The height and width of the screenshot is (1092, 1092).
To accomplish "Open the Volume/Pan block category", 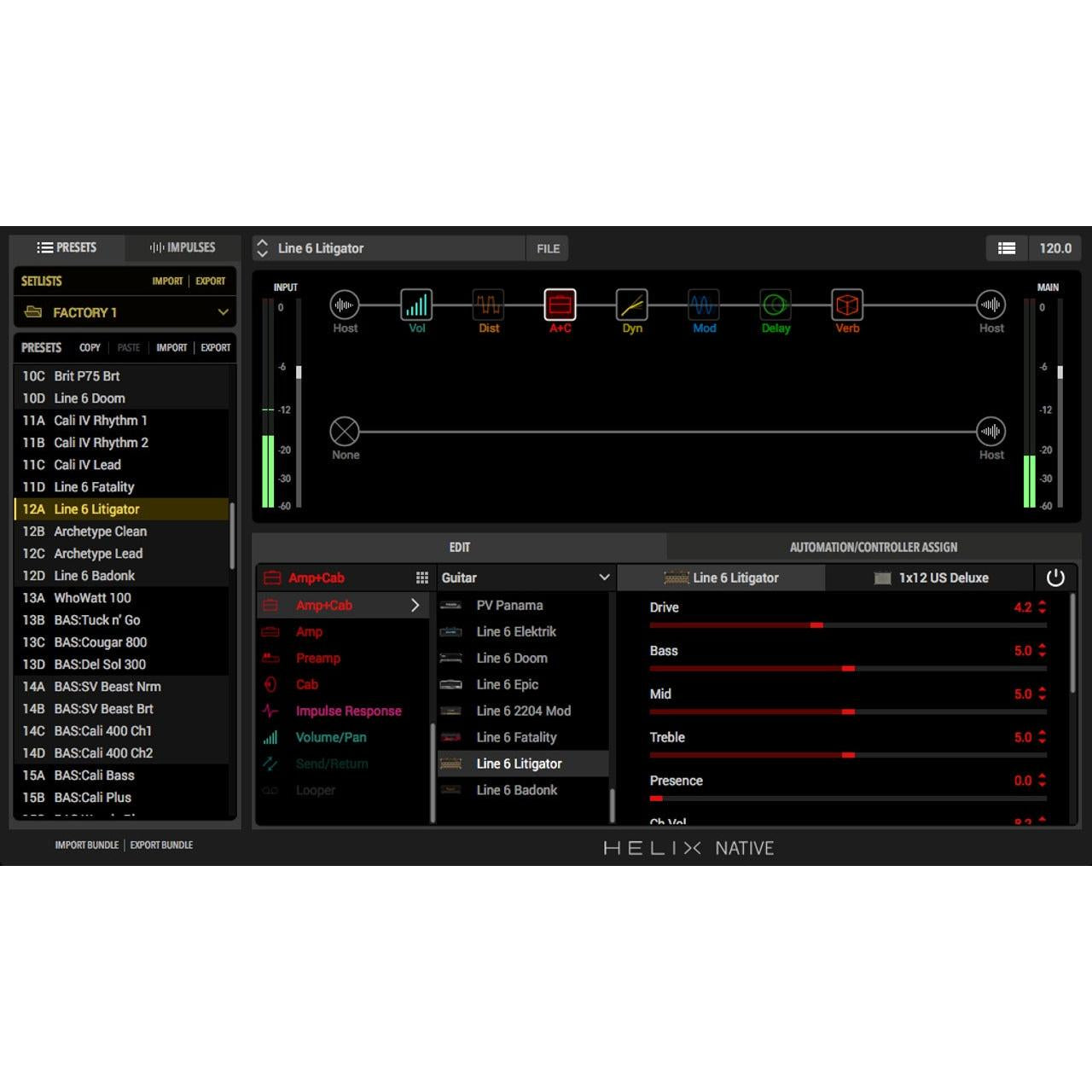I will point(332,737).
